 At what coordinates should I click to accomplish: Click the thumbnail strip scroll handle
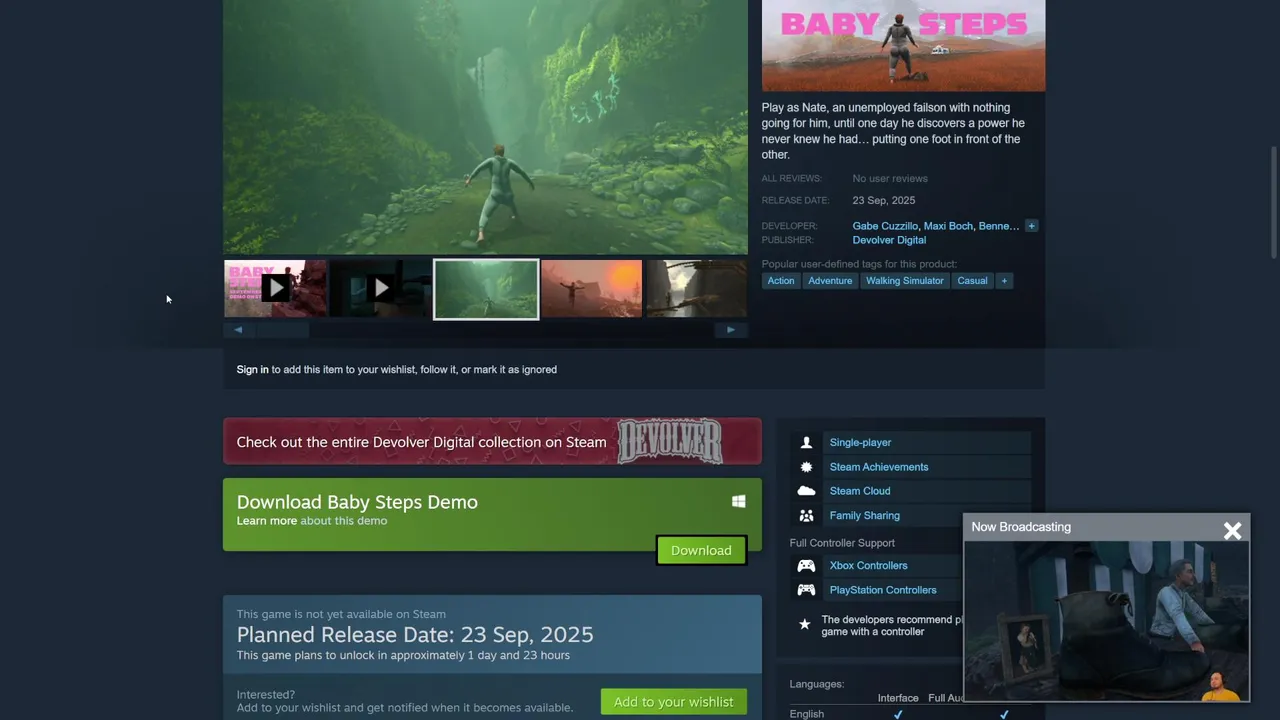click(281, 330)
